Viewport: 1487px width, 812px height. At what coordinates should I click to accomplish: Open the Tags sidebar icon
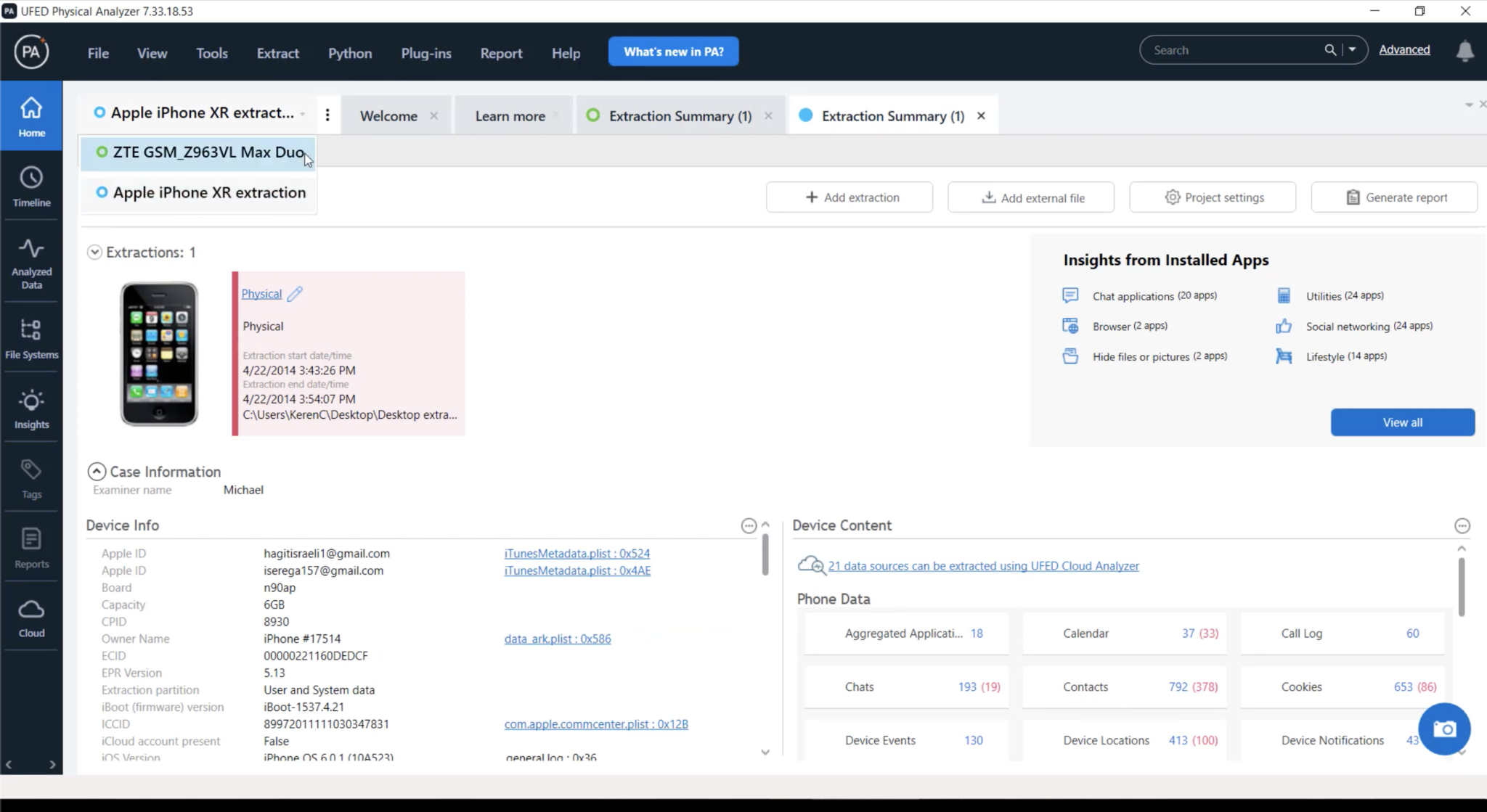31,478
